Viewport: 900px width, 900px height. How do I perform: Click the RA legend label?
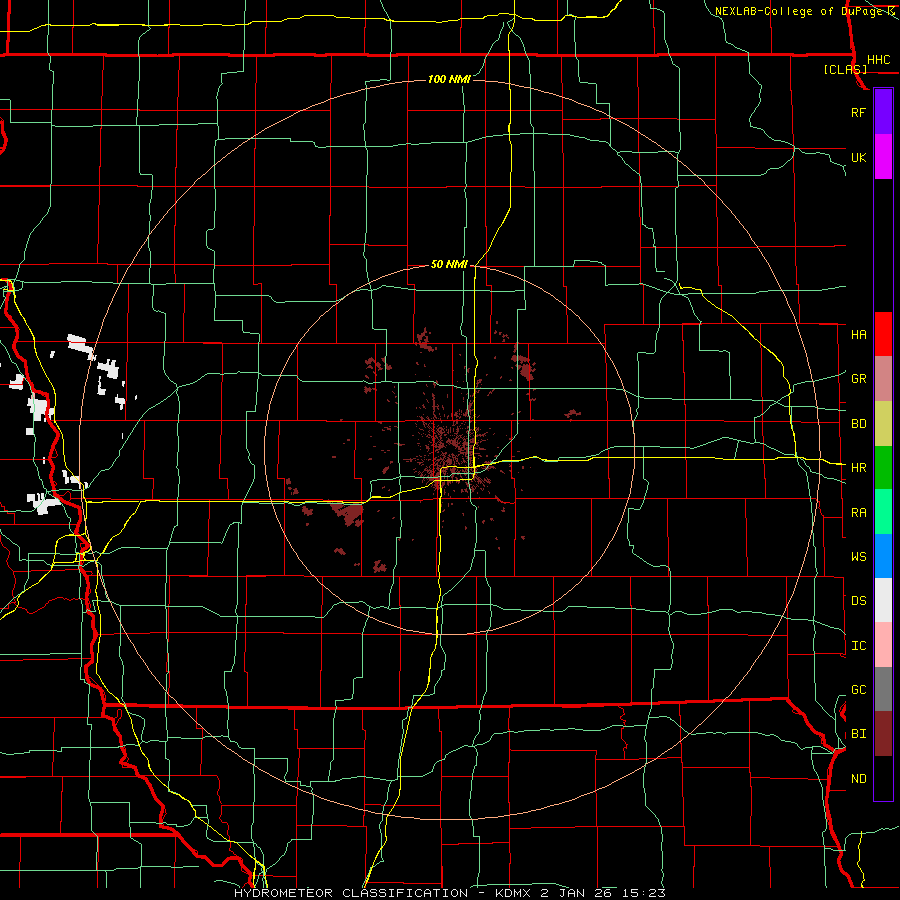[x=858, y=513]
